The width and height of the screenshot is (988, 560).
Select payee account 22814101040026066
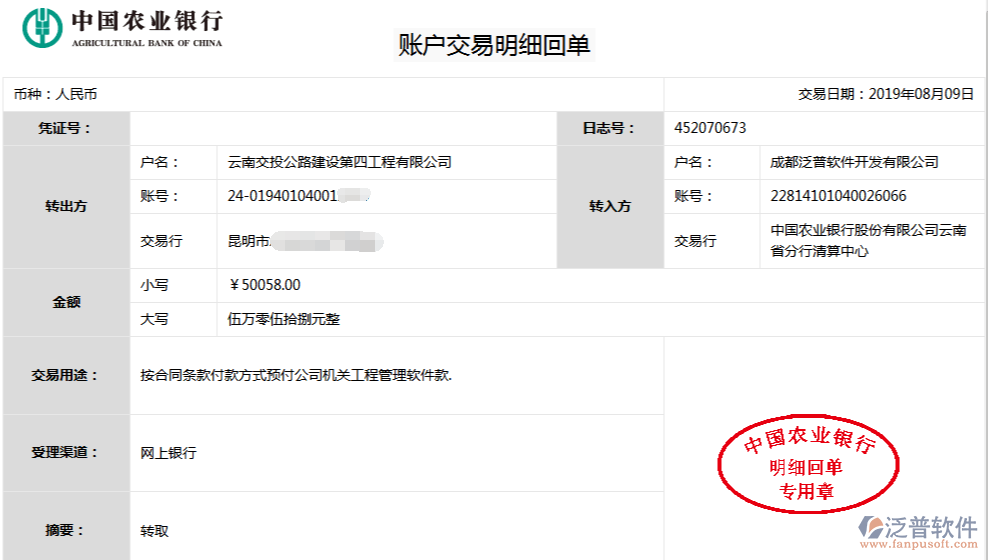(x=838, y=196)
